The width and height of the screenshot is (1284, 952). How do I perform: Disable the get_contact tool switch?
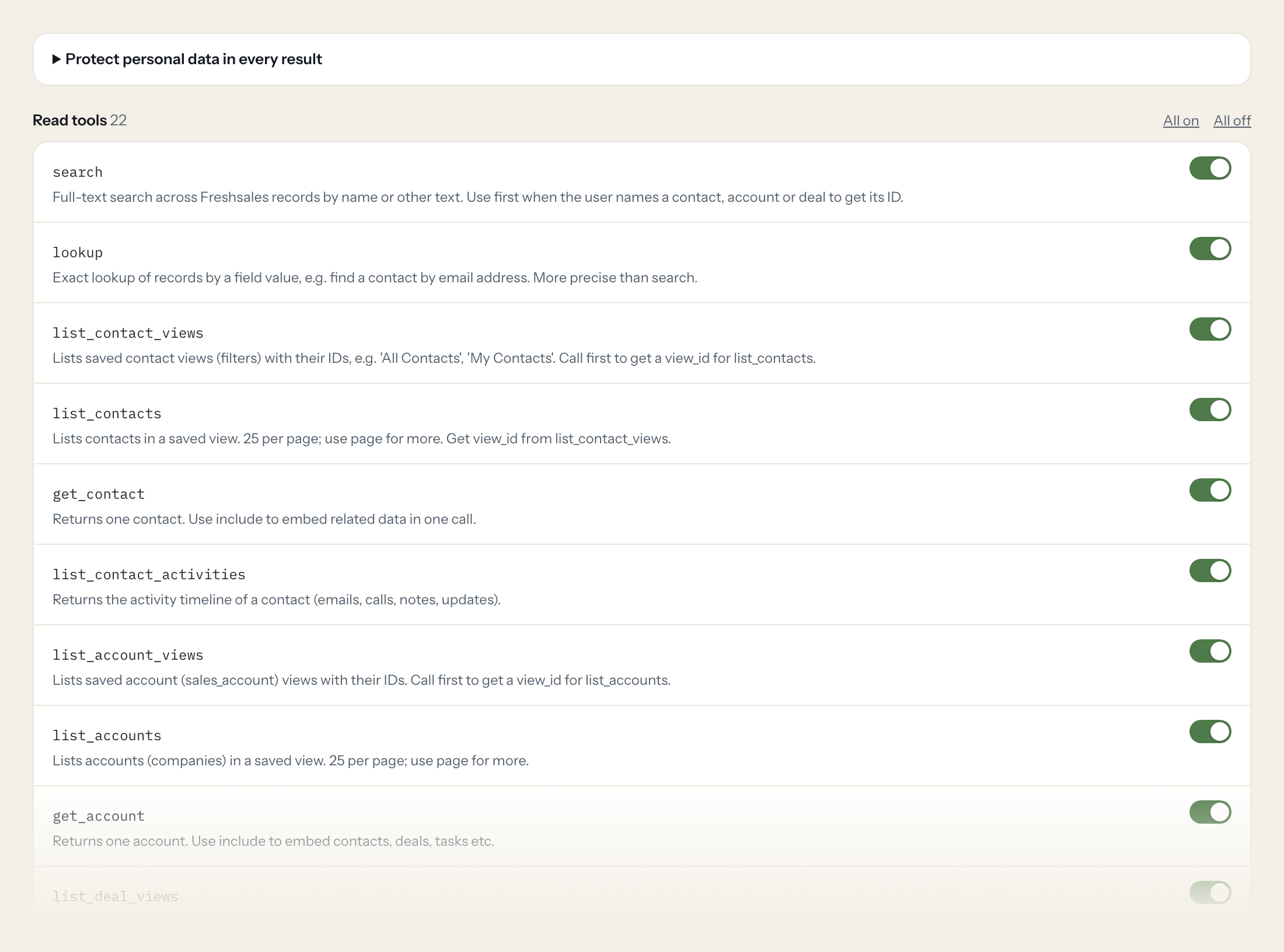click(x=1210, y=490)
